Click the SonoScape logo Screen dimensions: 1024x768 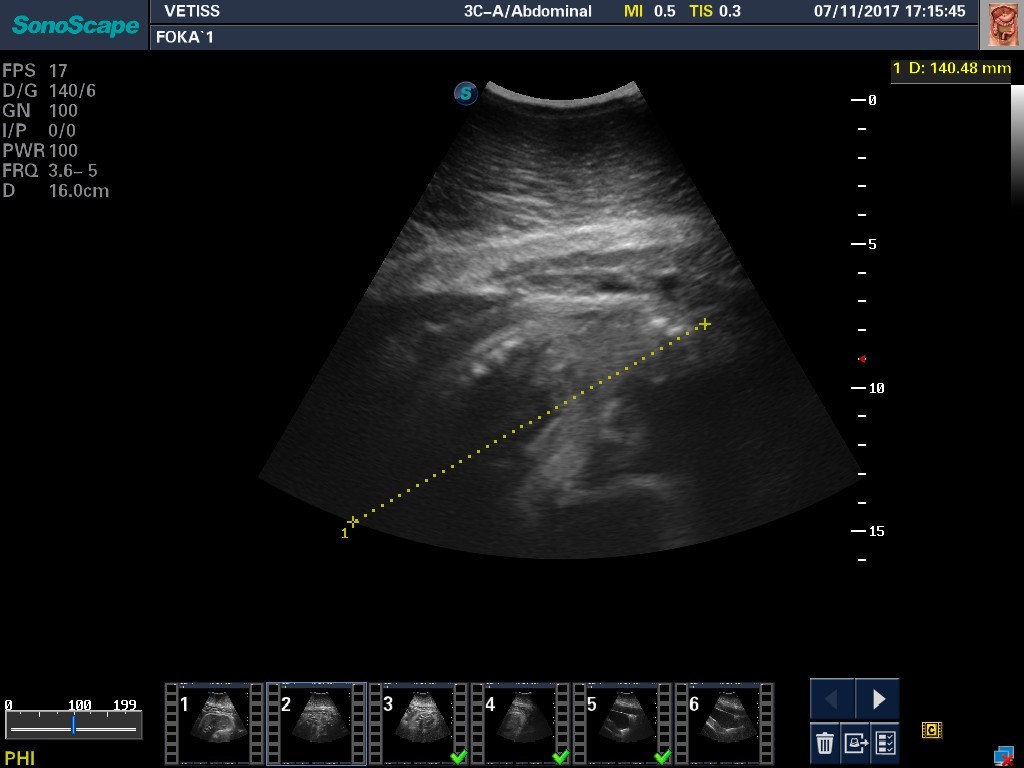click(75, 25)
